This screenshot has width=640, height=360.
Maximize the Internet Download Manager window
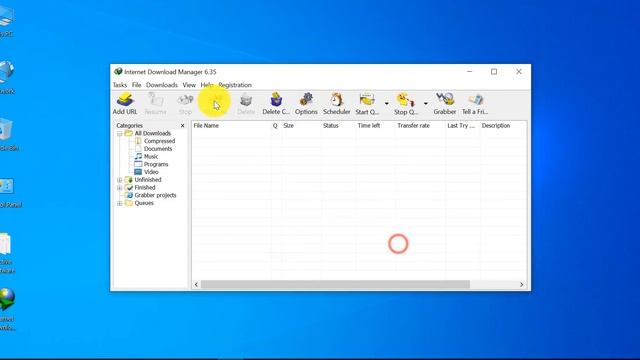coord(494,72)
